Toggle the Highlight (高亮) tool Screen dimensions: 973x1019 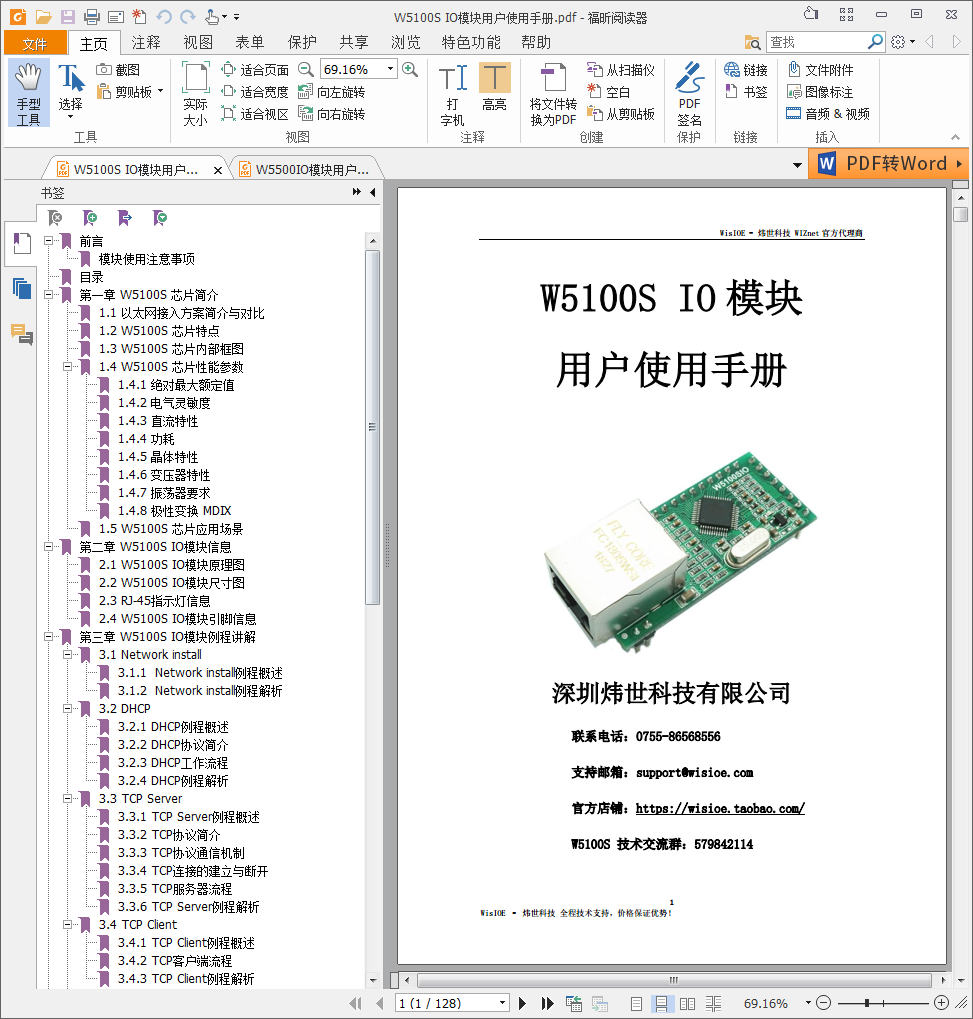click(x=495, y=87)
